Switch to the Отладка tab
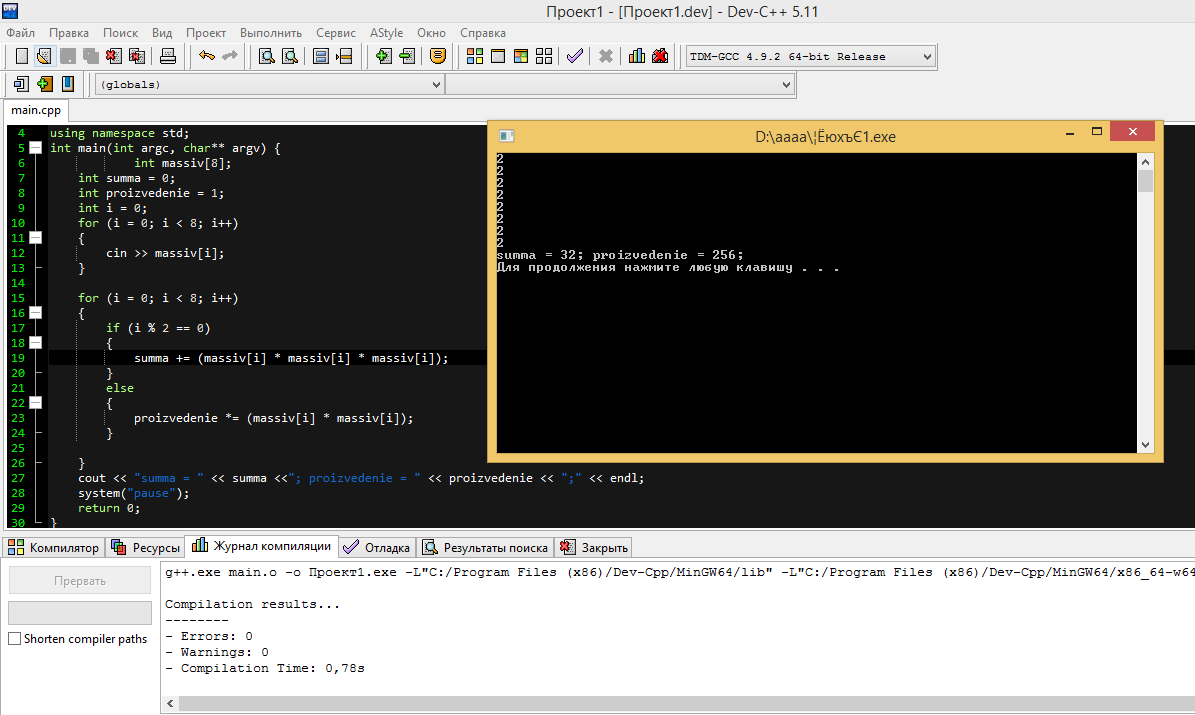The height and width of the screenshot is (715, 1195). point(377,547)
